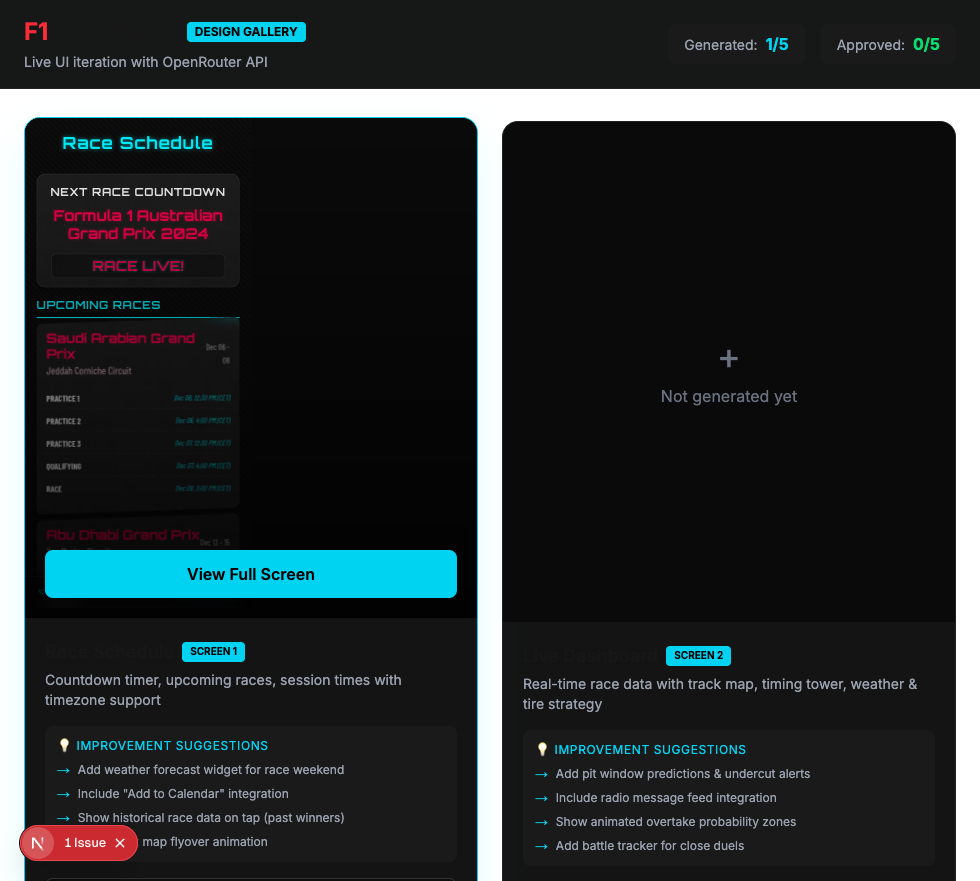This screenshot has height=881, width=980.
Task: Click the Next.js N logo icon
Action: 38,843
